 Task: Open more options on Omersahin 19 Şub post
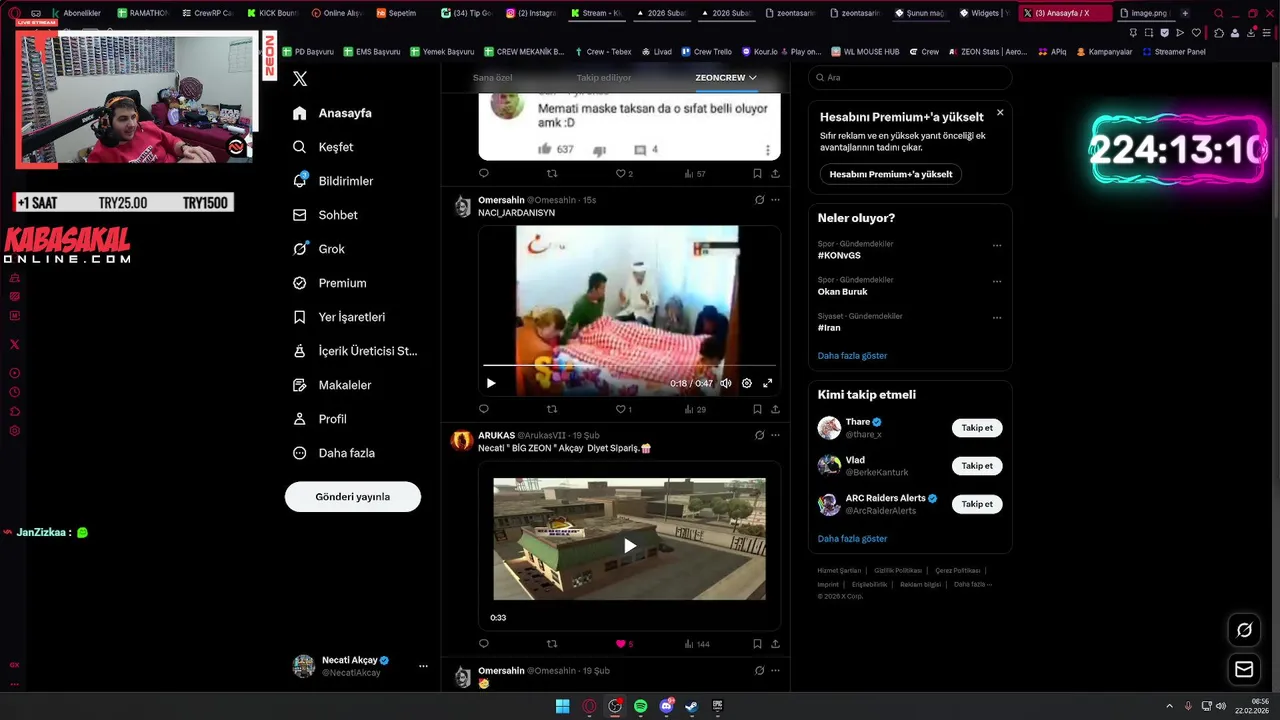pyautogui.click(x=775, y=670)
